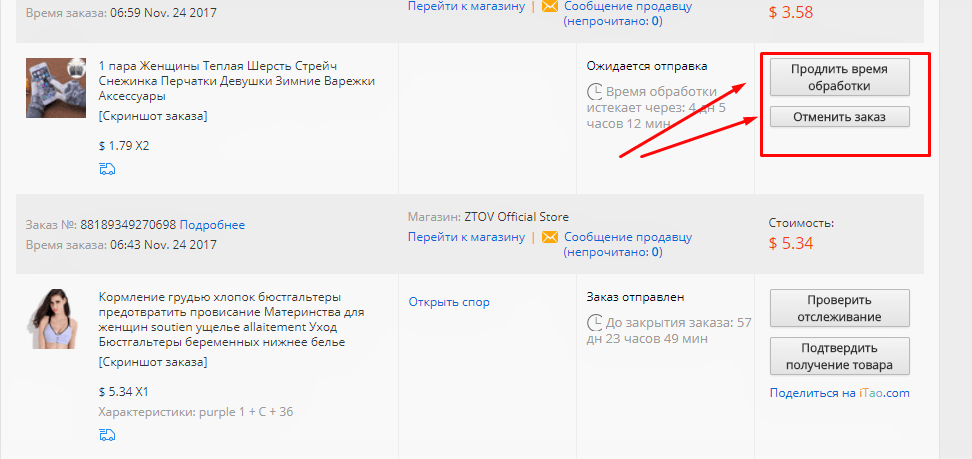
Task: Open Подробнее link for order 88189349270698
Action: 212,225
